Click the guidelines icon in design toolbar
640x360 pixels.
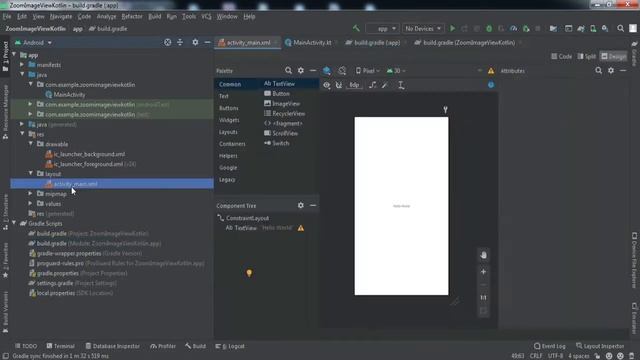point(401,85)
